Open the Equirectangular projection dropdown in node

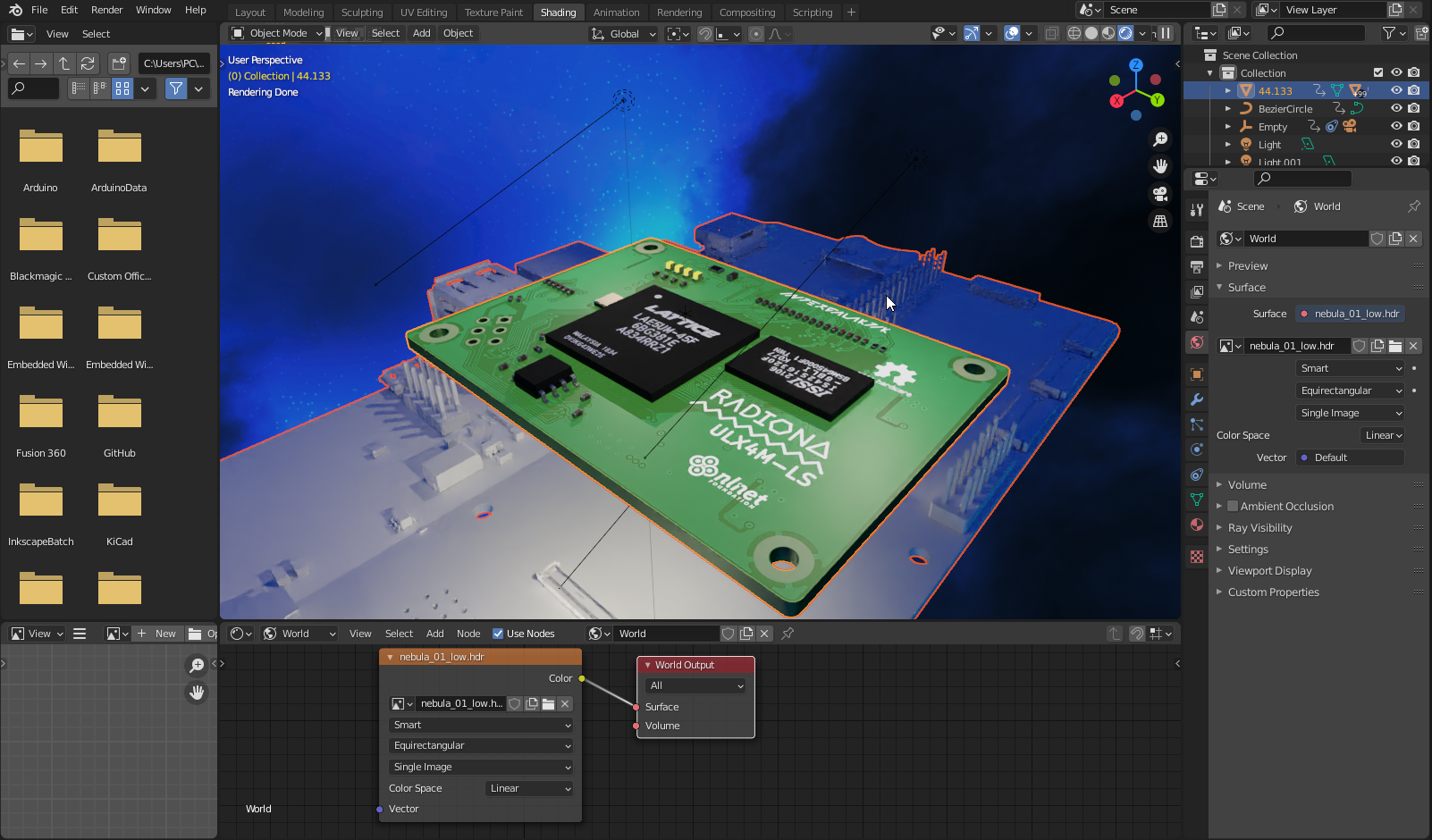(481, 745)
